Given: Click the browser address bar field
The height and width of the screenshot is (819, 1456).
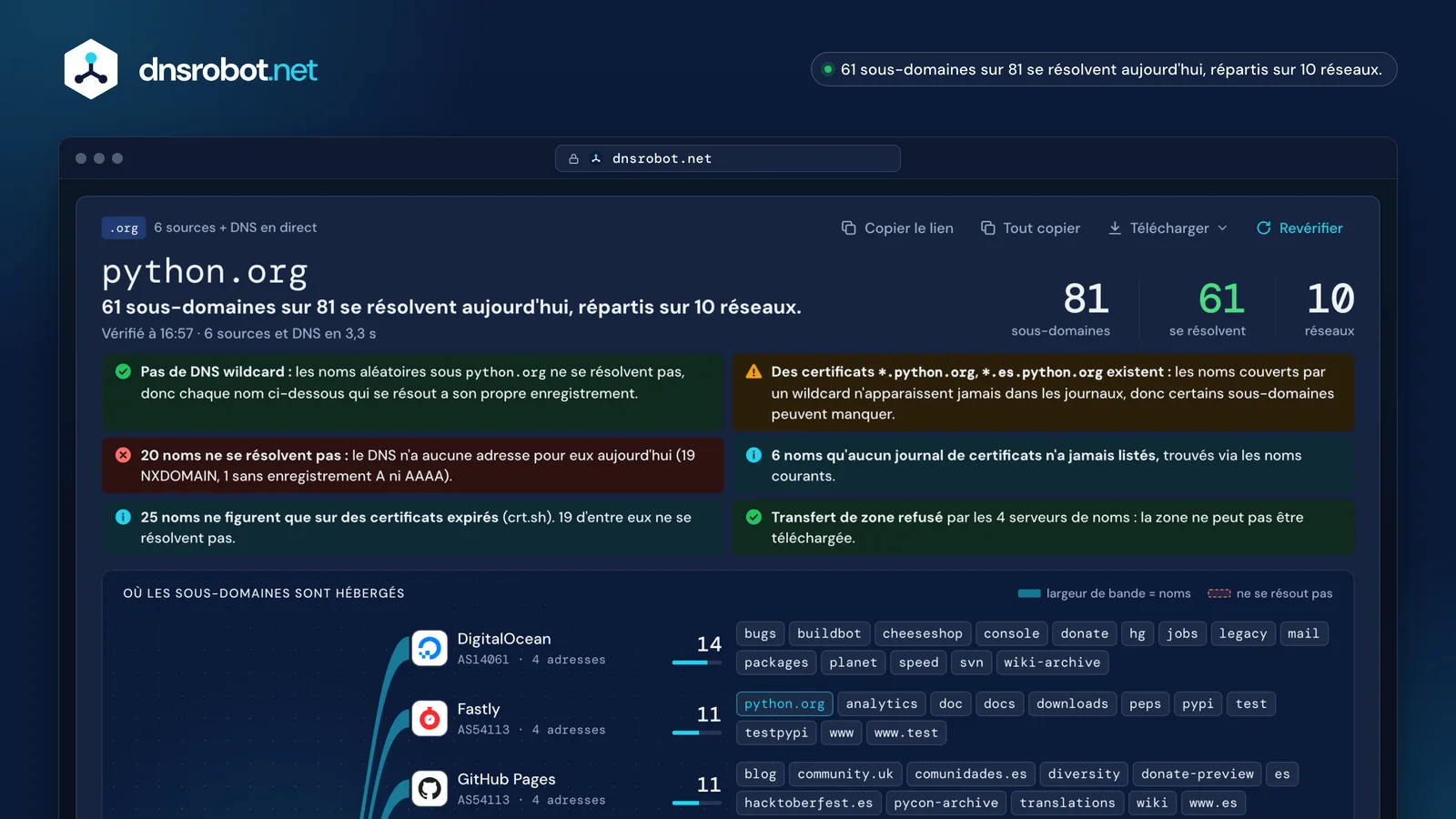Looking at the screenshot, I should (x=728, y=158).
